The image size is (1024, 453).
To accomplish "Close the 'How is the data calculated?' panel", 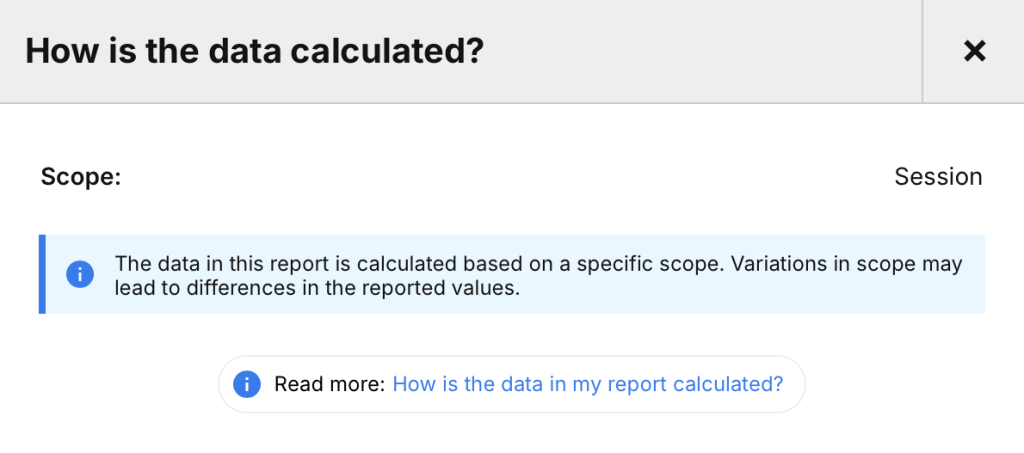I will coord(974,51).
